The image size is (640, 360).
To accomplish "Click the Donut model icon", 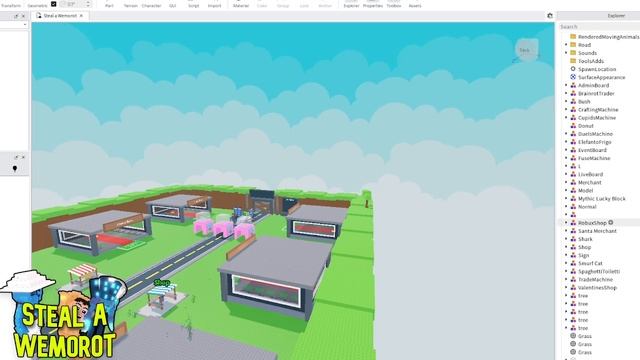I will pos(573,126).
